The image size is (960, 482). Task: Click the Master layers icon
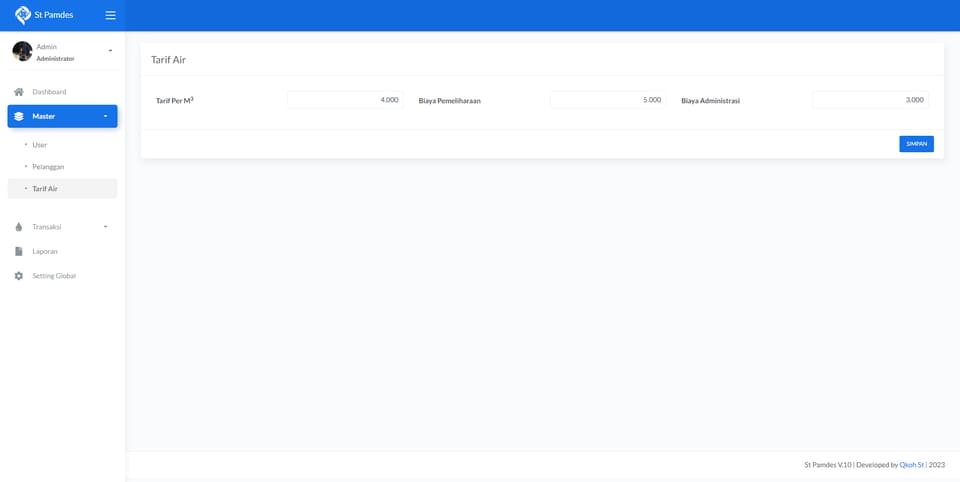(x=19, y=116)
